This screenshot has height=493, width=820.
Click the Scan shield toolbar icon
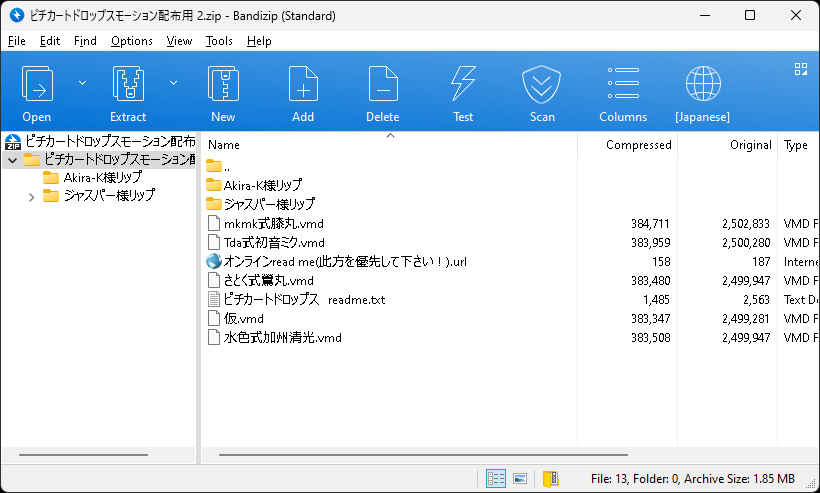[x=542, y=84]
